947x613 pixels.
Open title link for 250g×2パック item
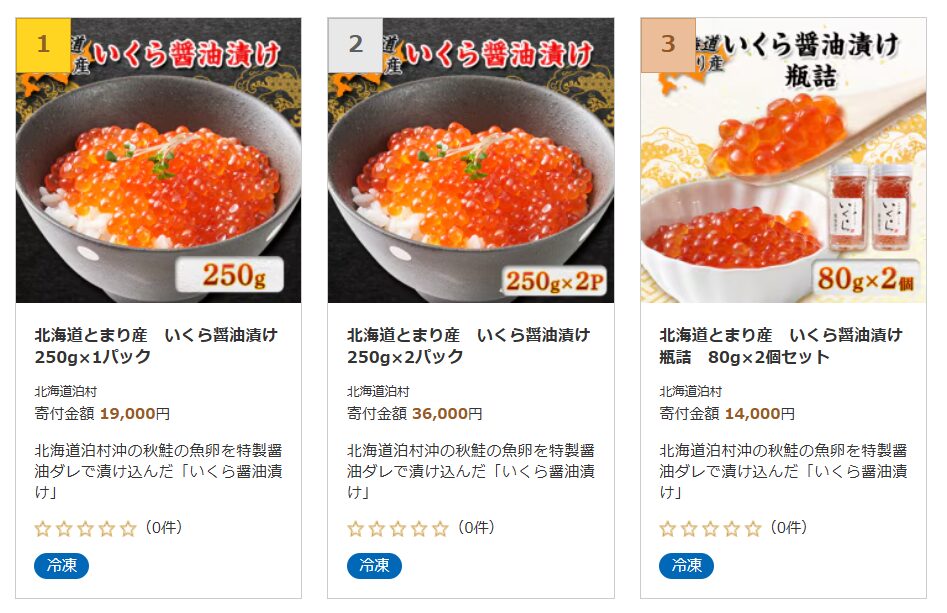[468, 345]
